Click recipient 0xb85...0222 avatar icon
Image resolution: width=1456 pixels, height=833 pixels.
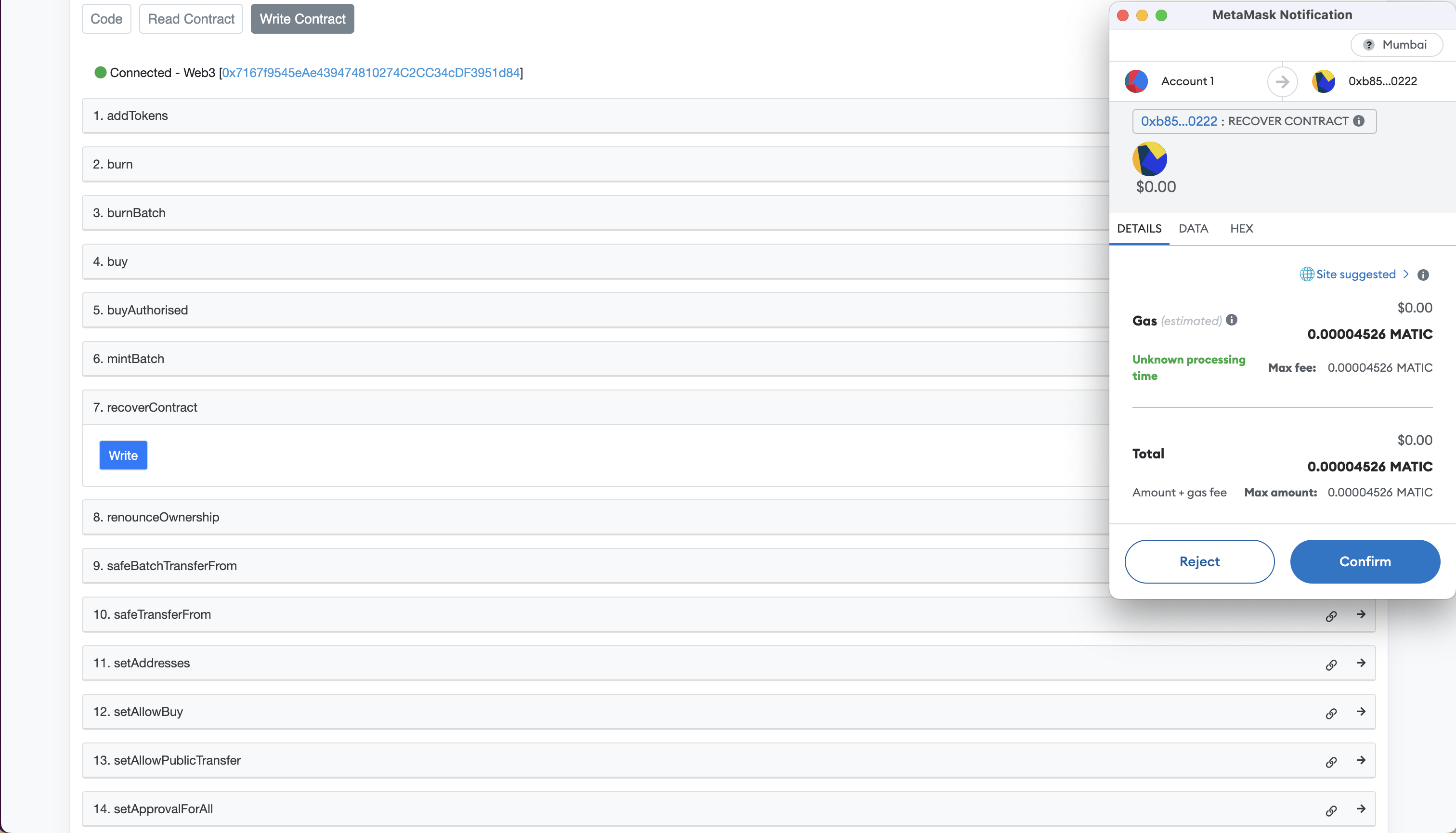(1323, 81)
